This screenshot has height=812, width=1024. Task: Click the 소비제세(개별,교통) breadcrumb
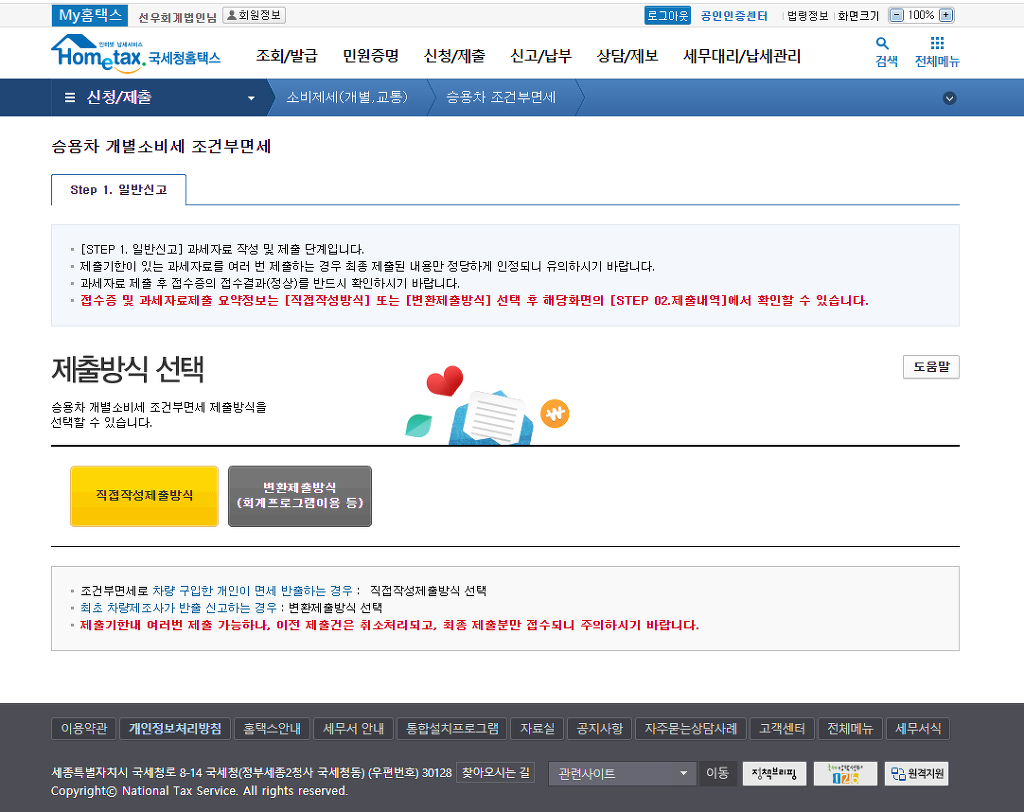click(347, 97)
